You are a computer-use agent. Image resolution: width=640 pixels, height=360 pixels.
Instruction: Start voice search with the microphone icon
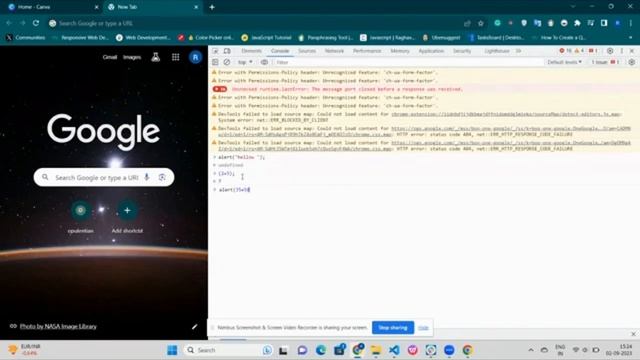[x=147, y=177]
